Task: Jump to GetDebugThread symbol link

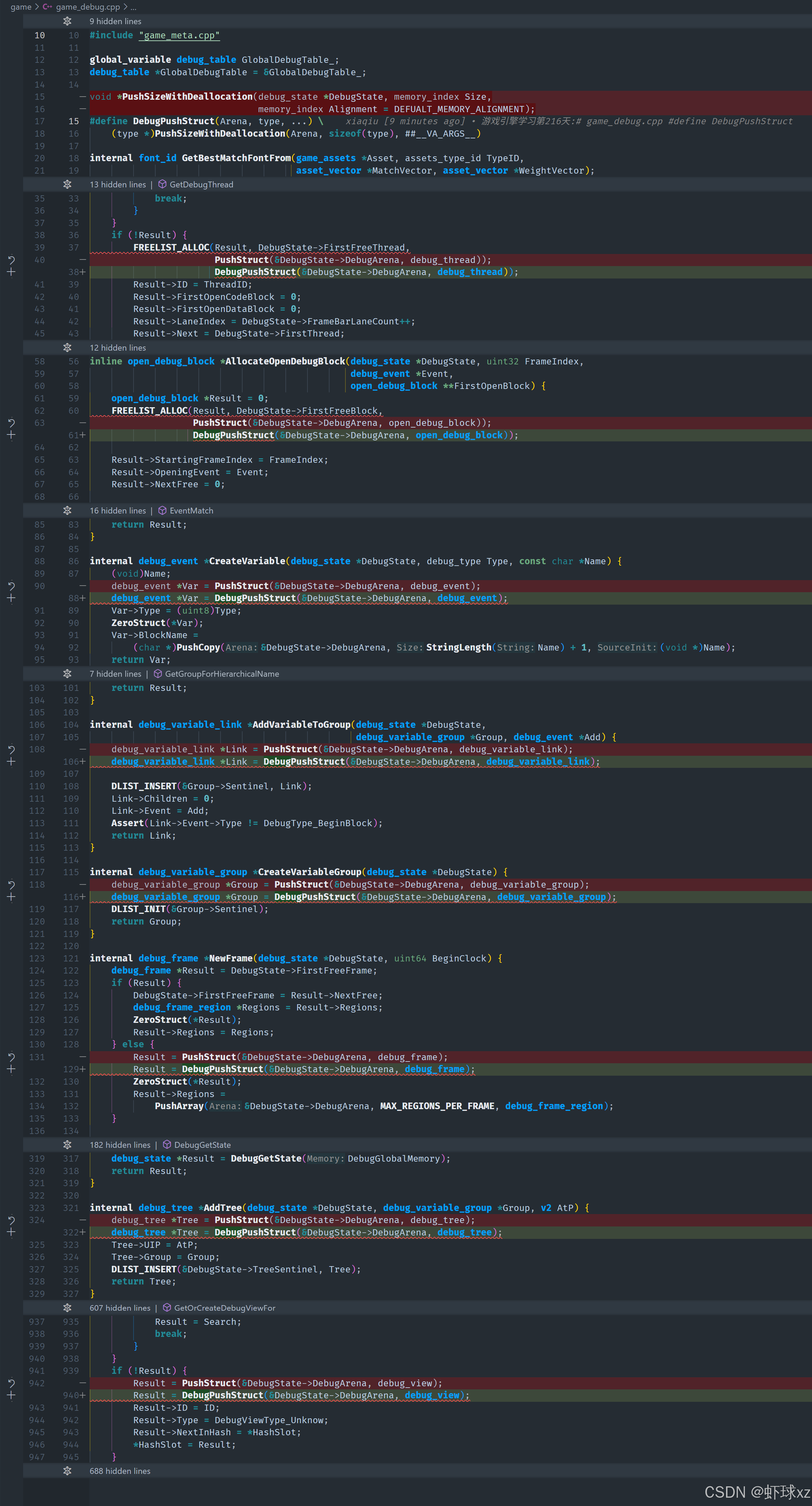Action: pos(201,185)
